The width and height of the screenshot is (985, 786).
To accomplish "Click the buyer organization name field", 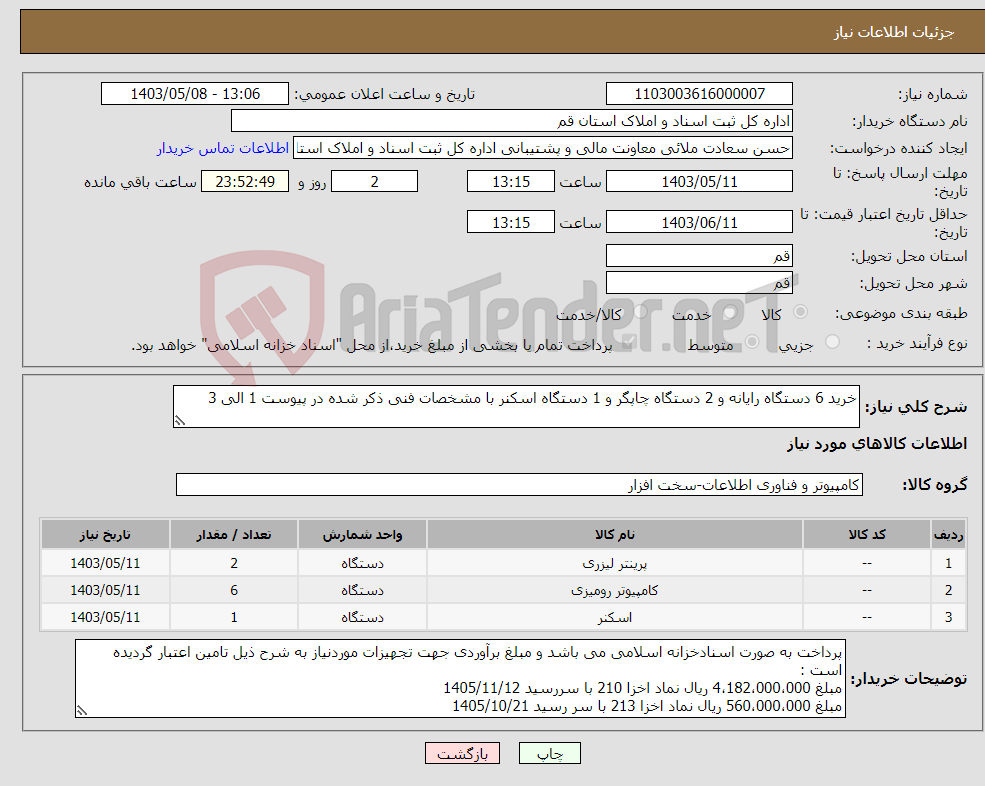I will (x=511, y=121).
